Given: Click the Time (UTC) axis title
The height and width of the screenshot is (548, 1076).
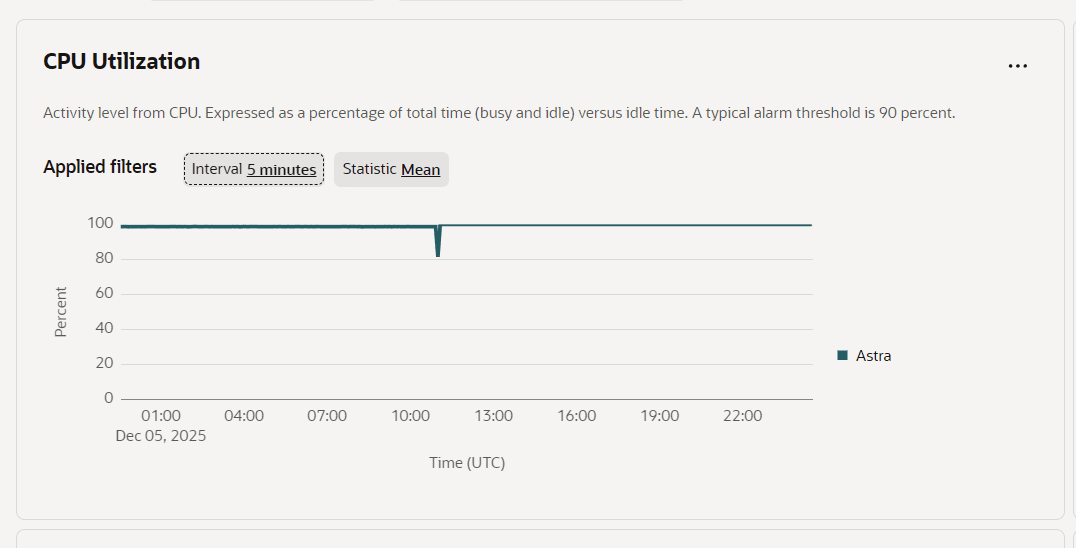Looking at the screenshot, I should click(x=467, y=463).
